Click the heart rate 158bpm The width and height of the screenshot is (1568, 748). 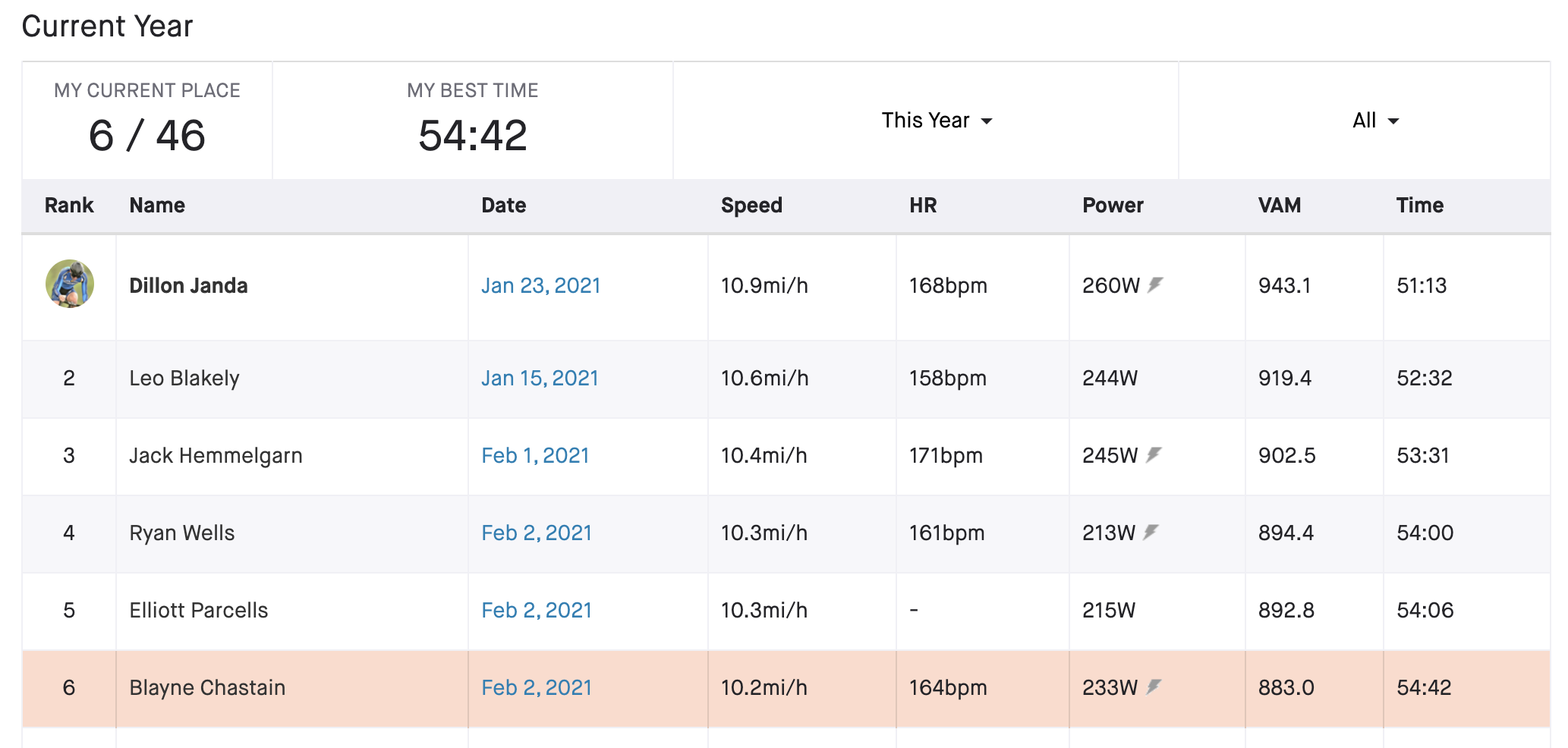(x=948, y=378)
